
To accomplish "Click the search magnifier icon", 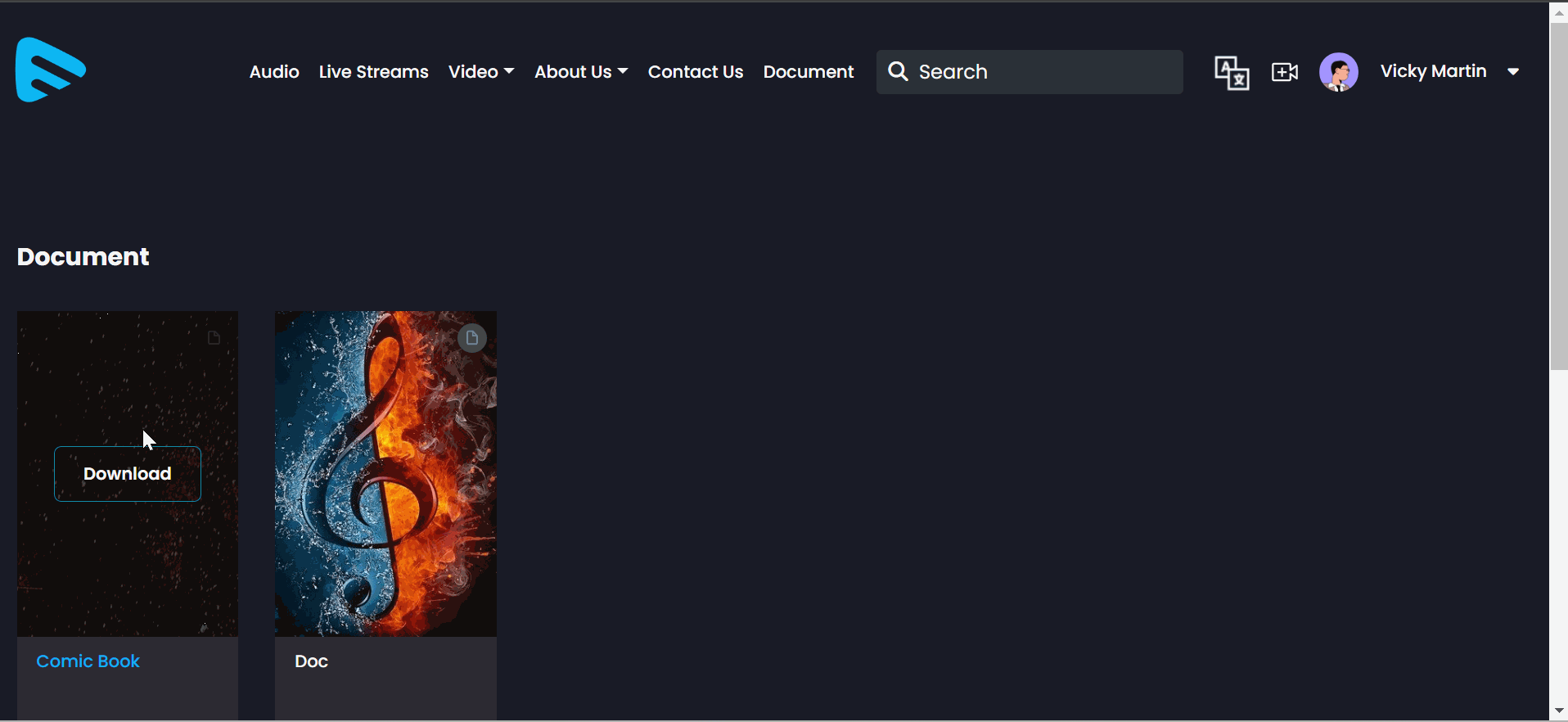I will pos(898,72).
